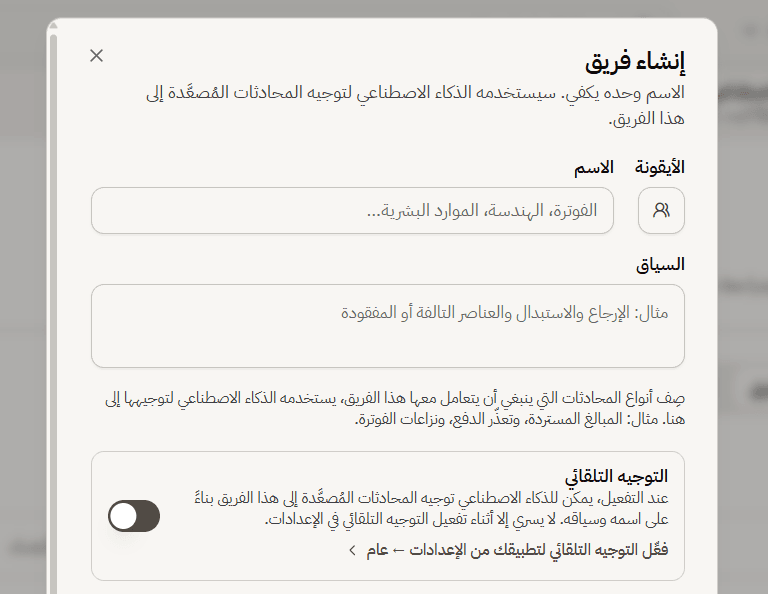Click the scrollbar's up arrow at dialog top
Image resolution: width=768 pixels, height=594 pixels.
pos(53,25)
